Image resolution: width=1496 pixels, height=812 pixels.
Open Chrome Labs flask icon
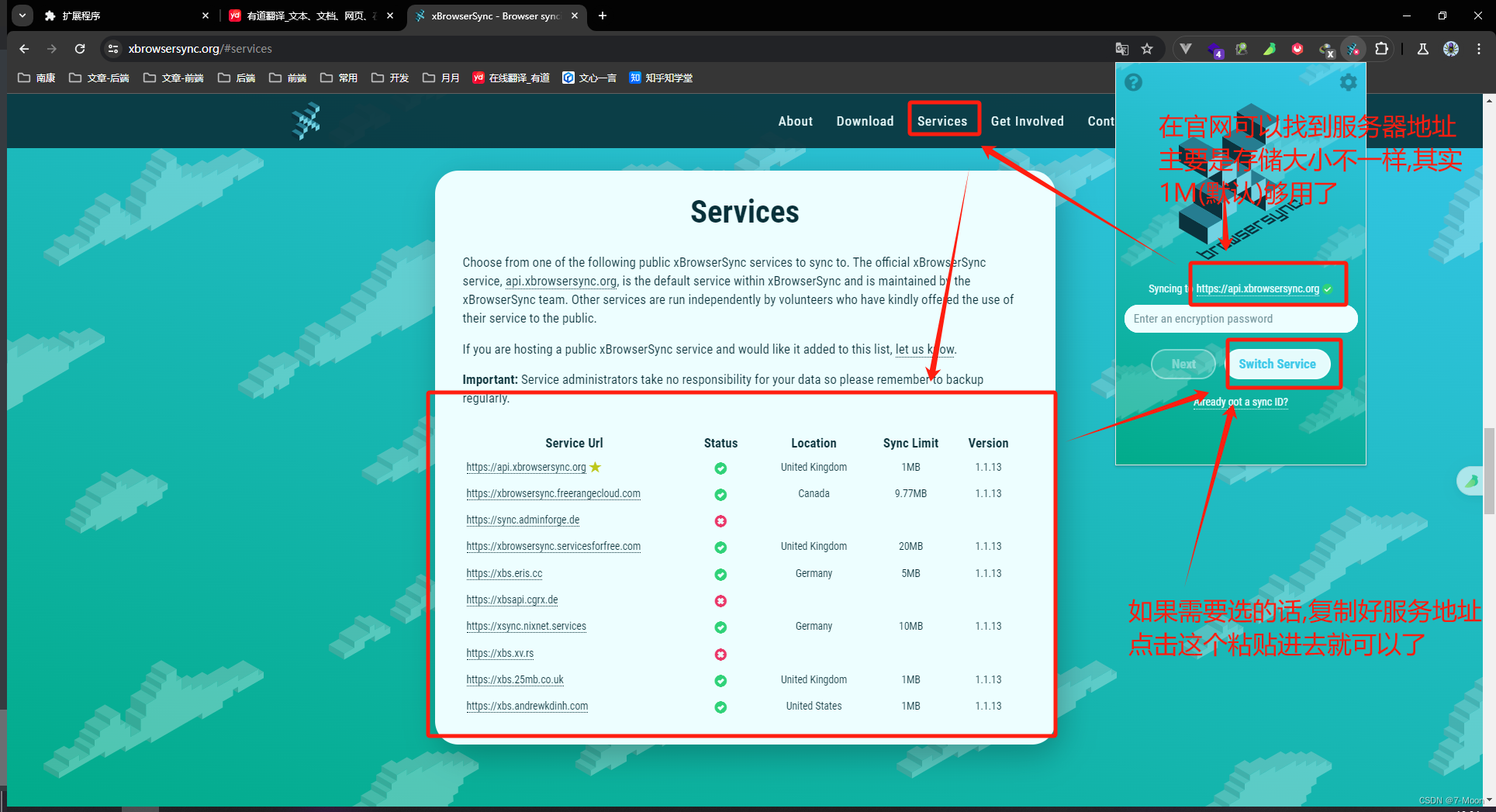[x=1423, y=49]
